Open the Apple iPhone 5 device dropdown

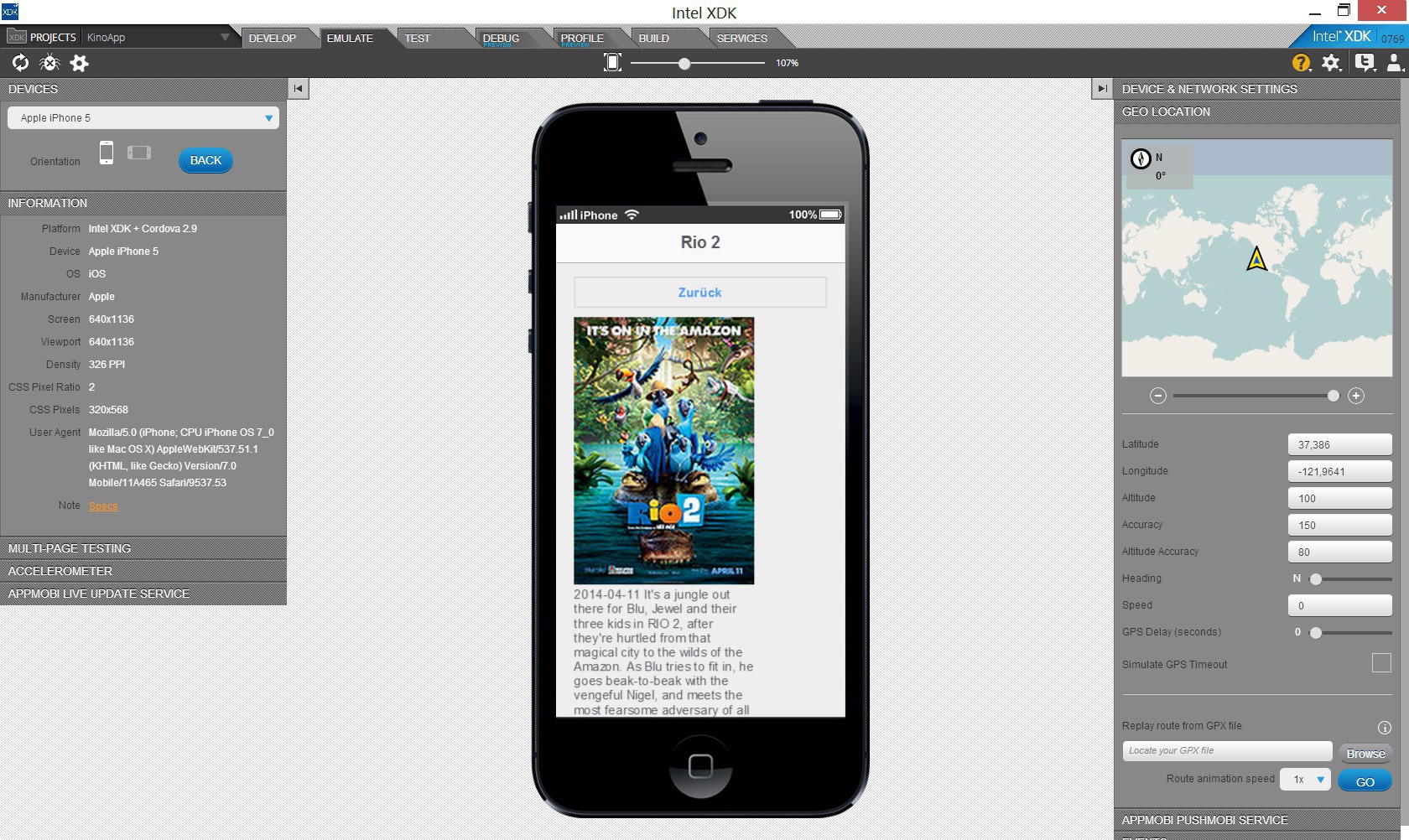click(143, 118)
